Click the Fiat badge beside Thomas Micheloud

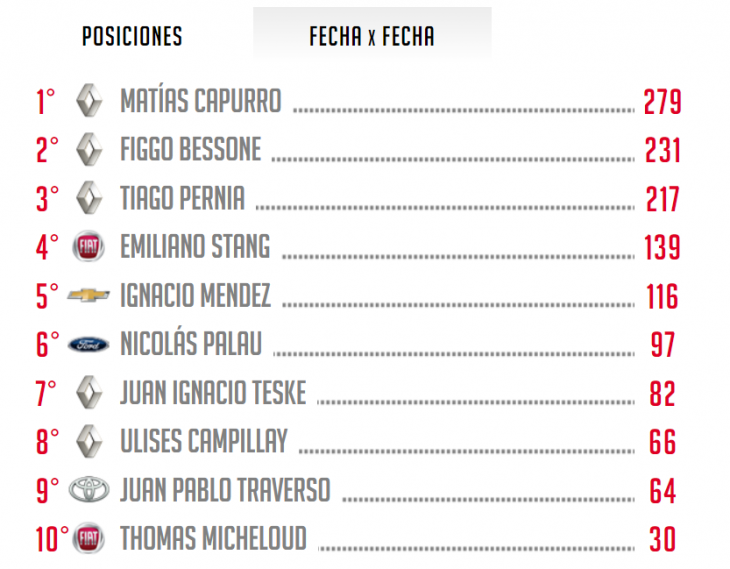click(88, 538)
